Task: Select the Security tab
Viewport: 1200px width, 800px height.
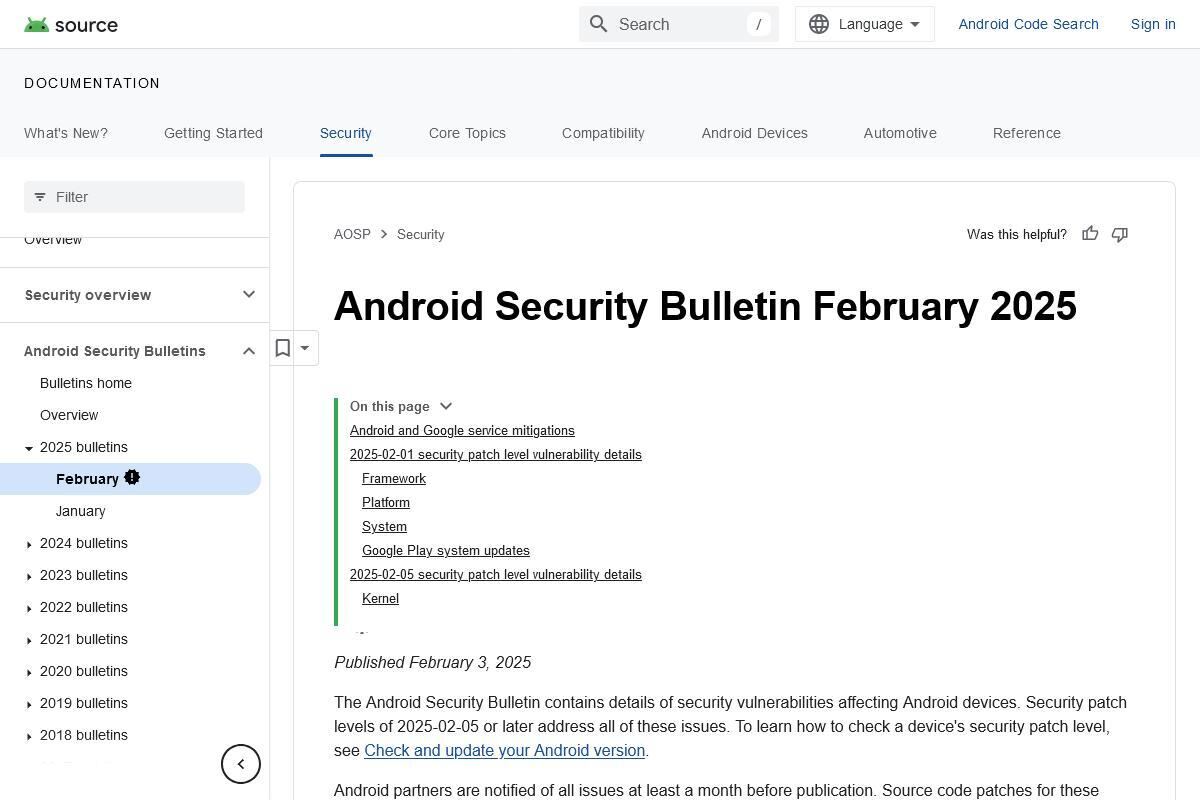Action: pos(346,133)
